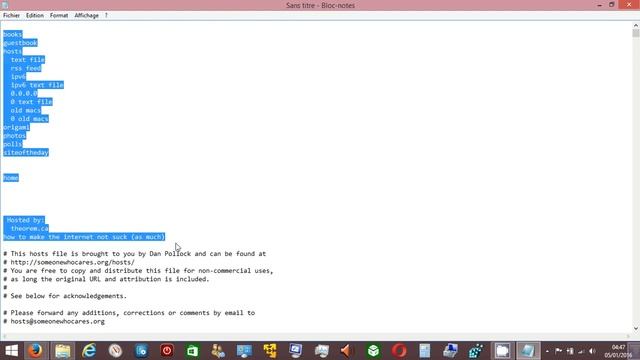This screenshot has width=640, height=360.
Task: Click the highlighted '0.0.0.0' line
Action: pyautogui.click(x=24, y=93)
